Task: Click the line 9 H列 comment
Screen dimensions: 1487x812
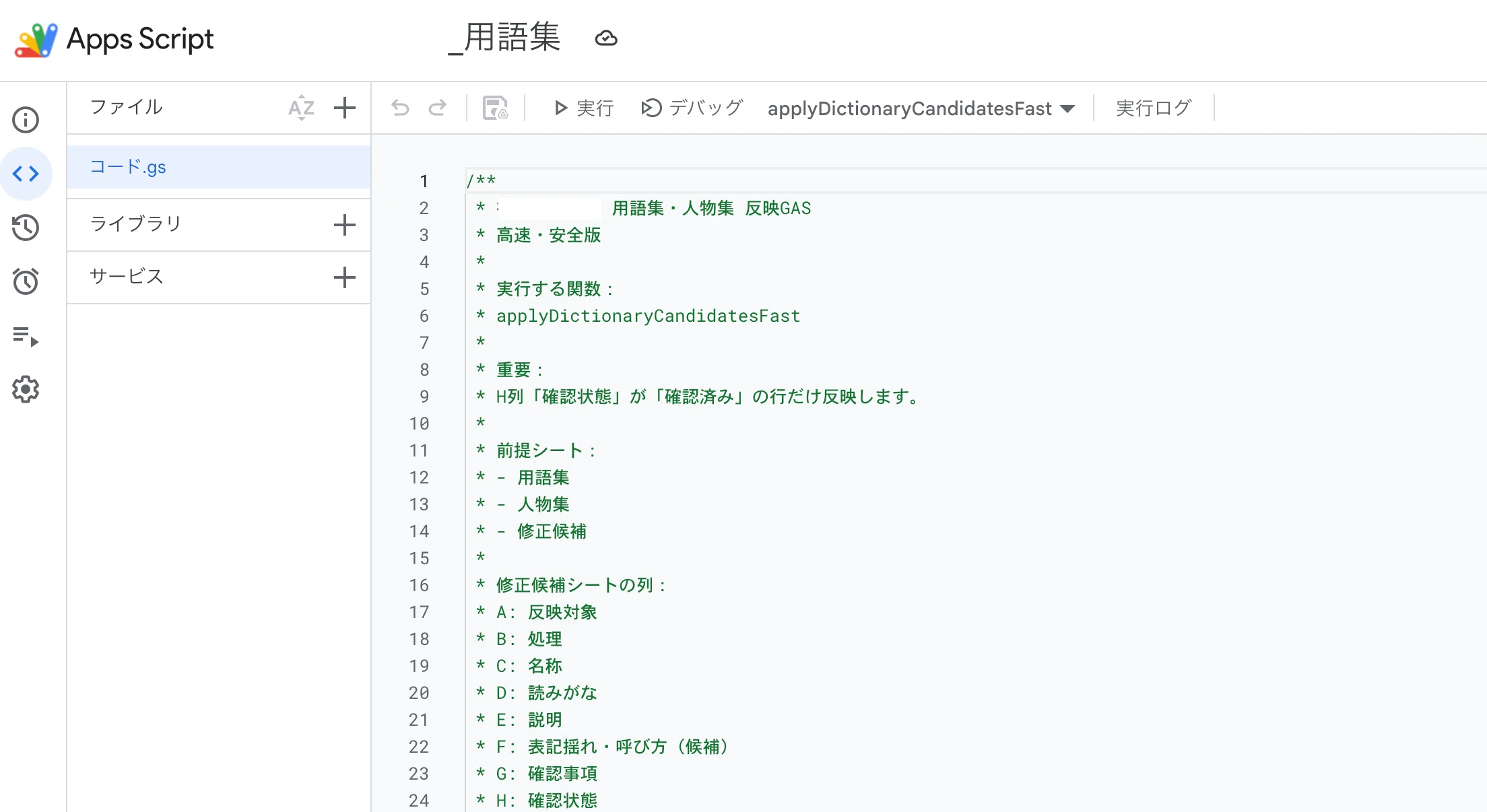Action: [708, 397]
